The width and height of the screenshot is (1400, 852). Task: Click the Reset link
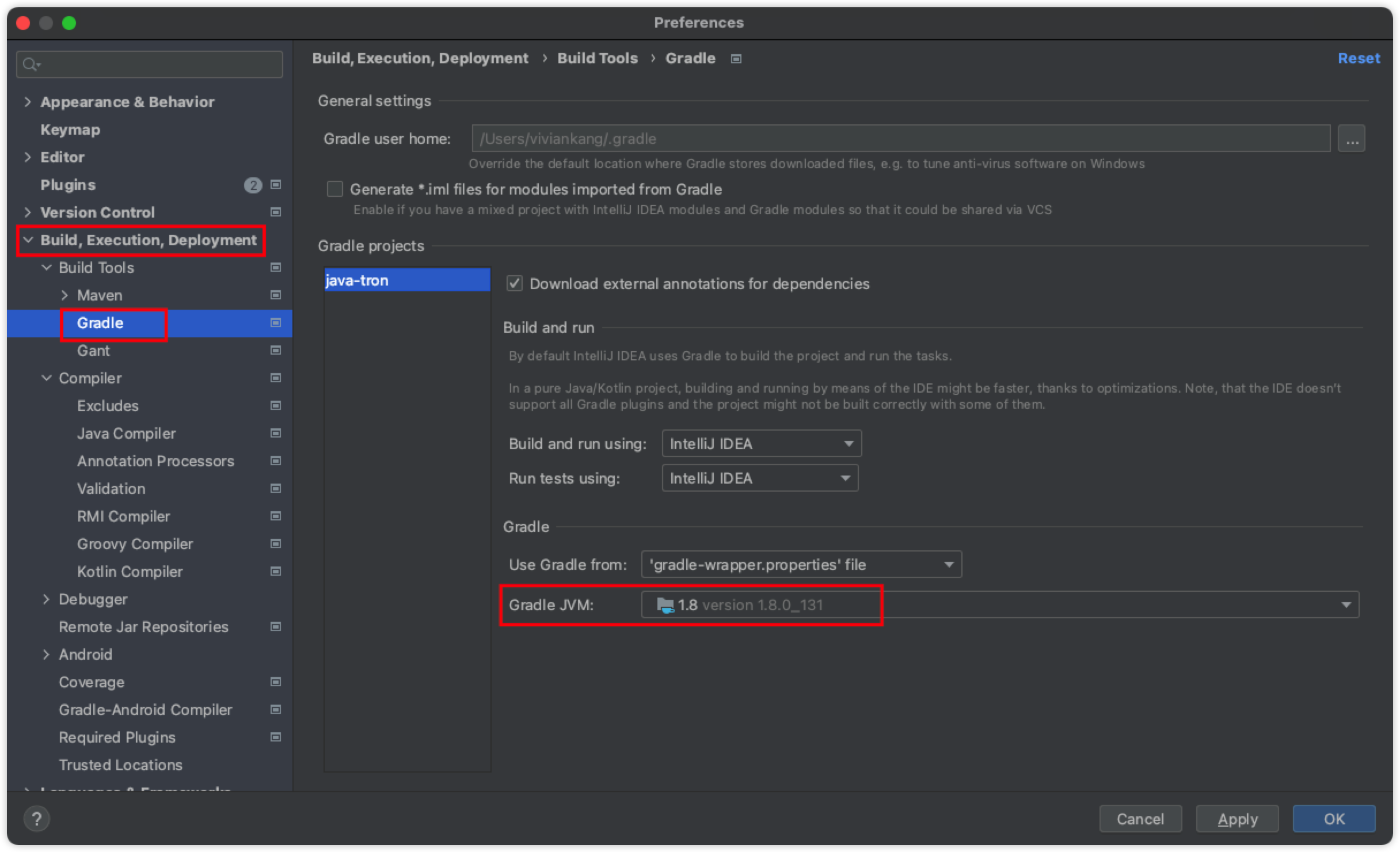point(1358,59)
